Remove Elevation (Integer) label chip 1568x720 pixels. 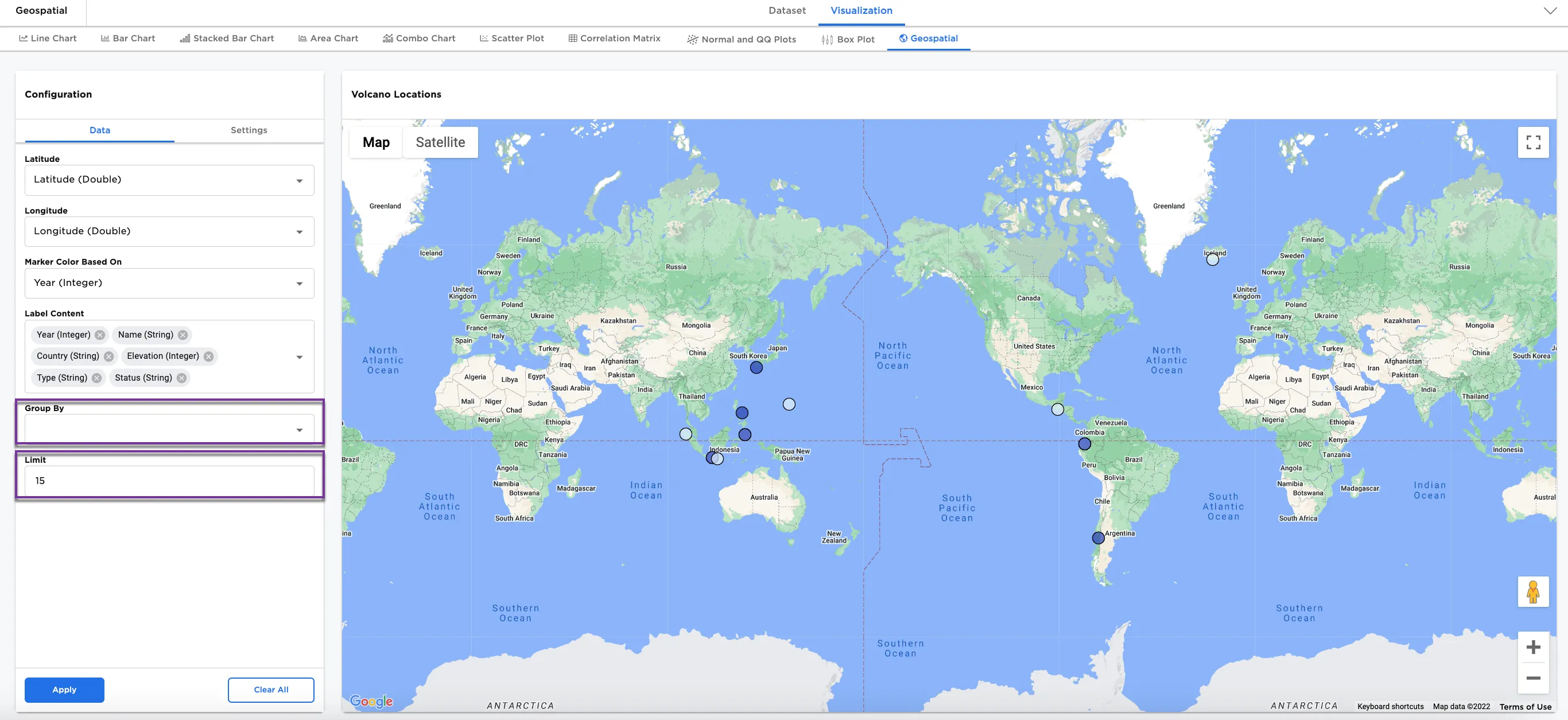tap(209, 357)
